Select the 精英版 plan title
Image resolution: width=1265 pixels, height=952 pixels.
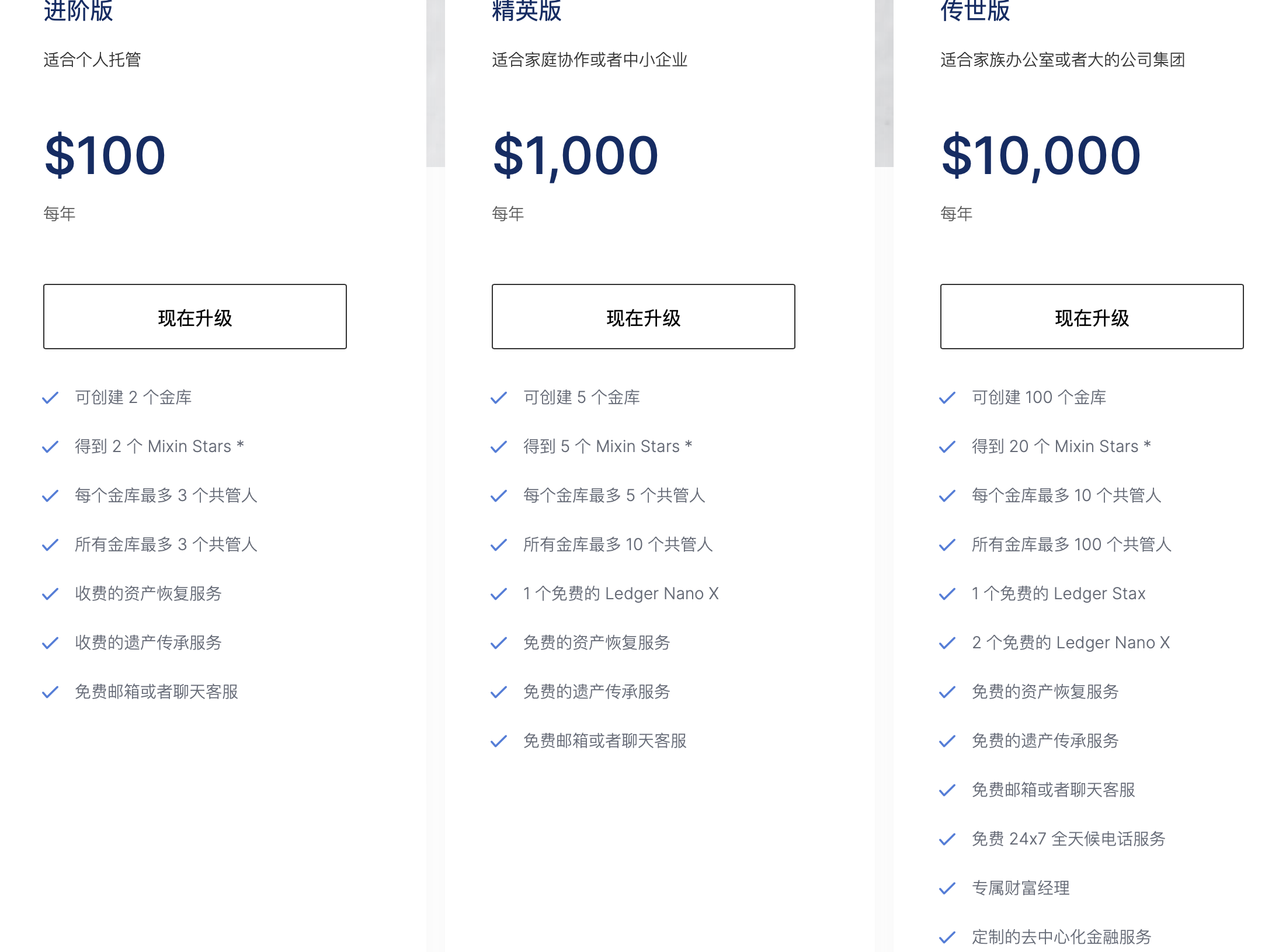527,11
